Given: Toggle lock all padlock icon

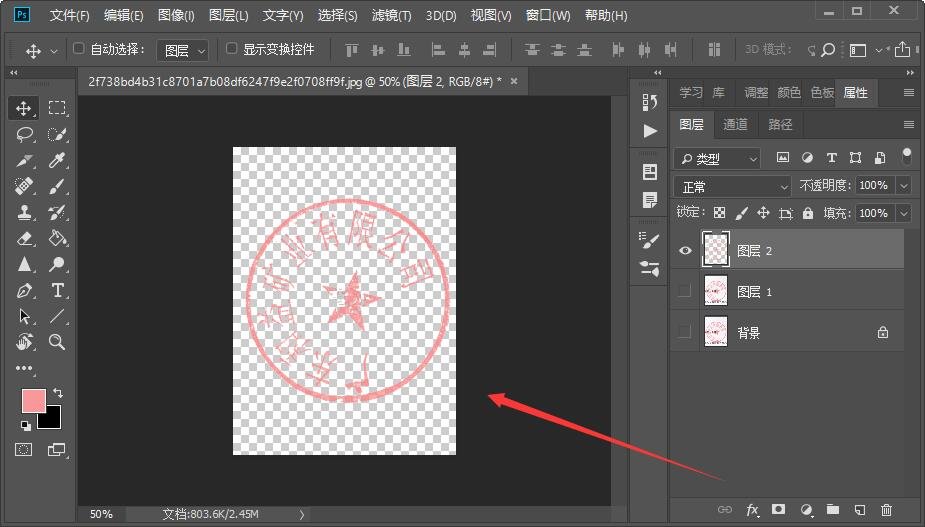Looking at the screenshot, I should coord(808,213).
